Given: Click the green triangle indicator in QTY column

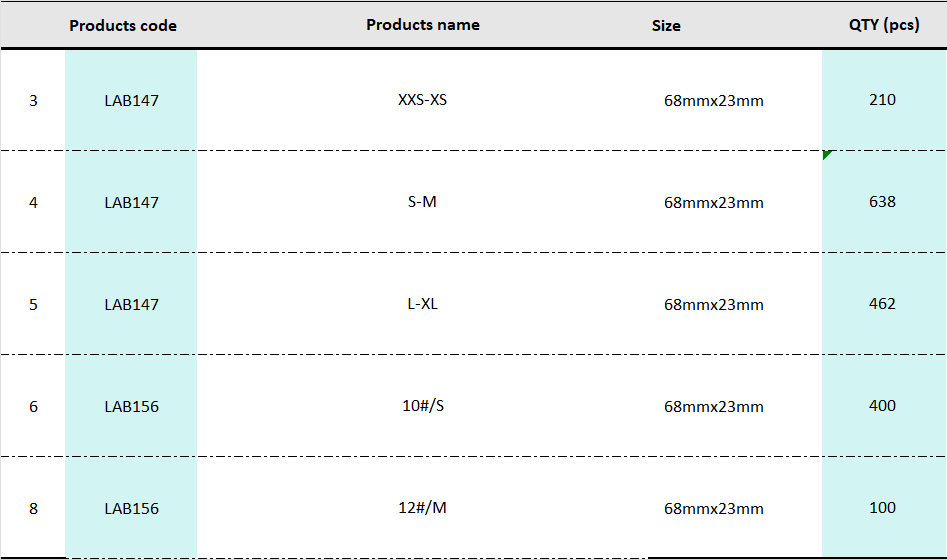Looking at the screenshot, I should [x=826, y=155].
